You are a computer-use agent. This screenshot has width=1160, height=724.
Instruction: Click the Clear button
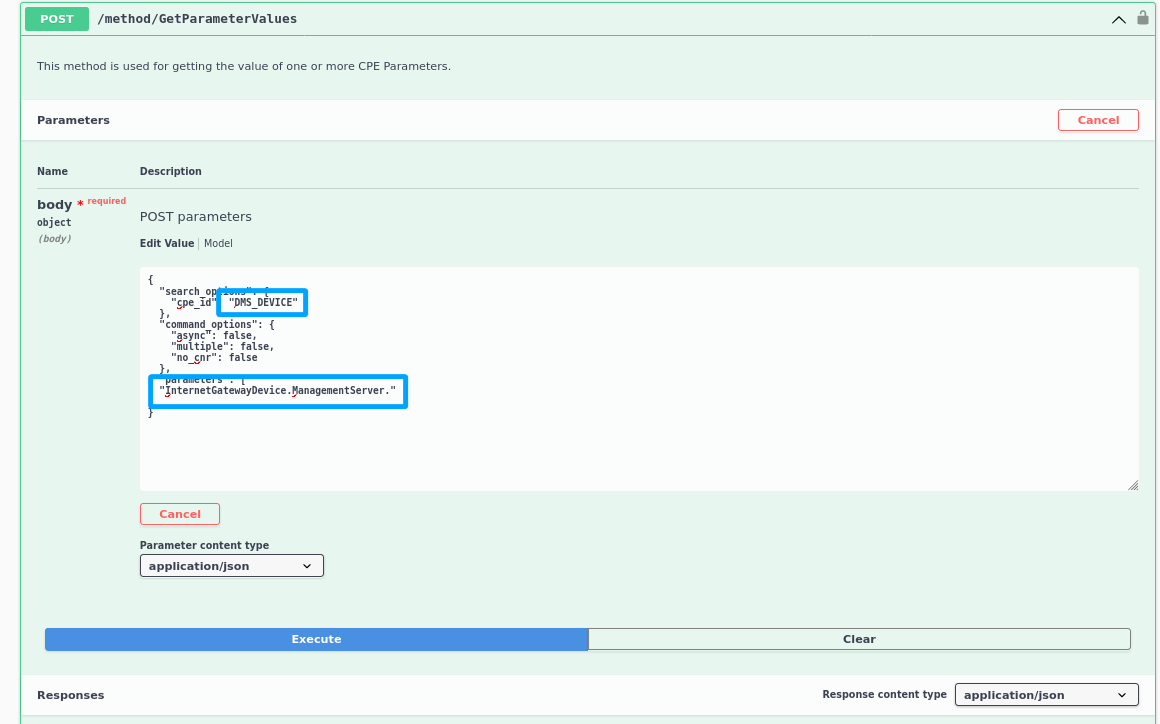[859, 639]
